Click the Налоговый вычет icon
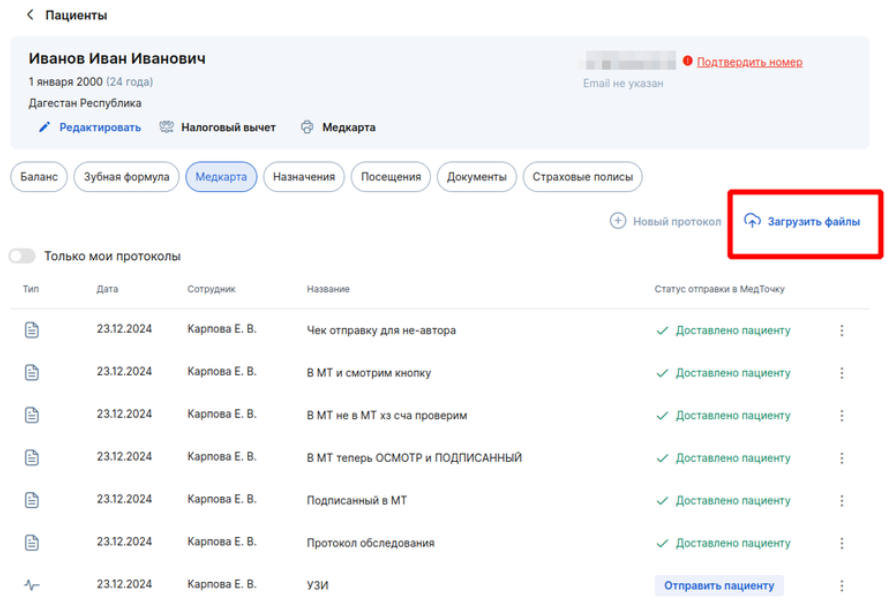Image resolution: width=895 pixels, height=608 pixels. pos(166,127)
